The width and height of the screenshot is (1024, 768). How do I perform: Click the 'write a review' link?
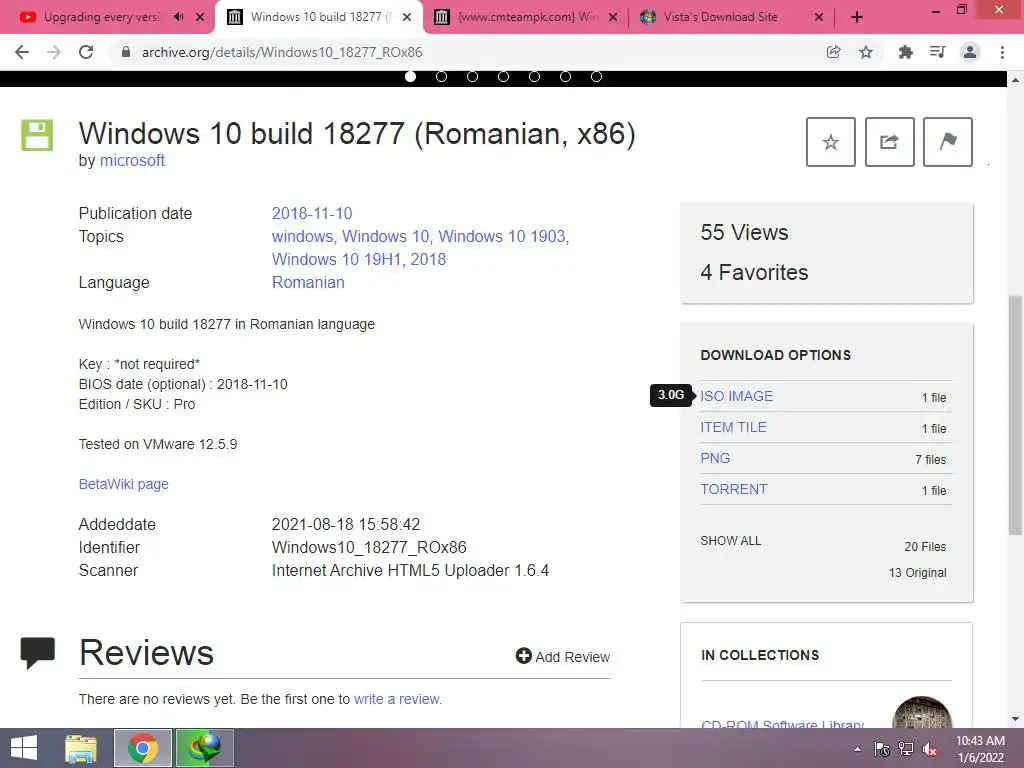397,699
